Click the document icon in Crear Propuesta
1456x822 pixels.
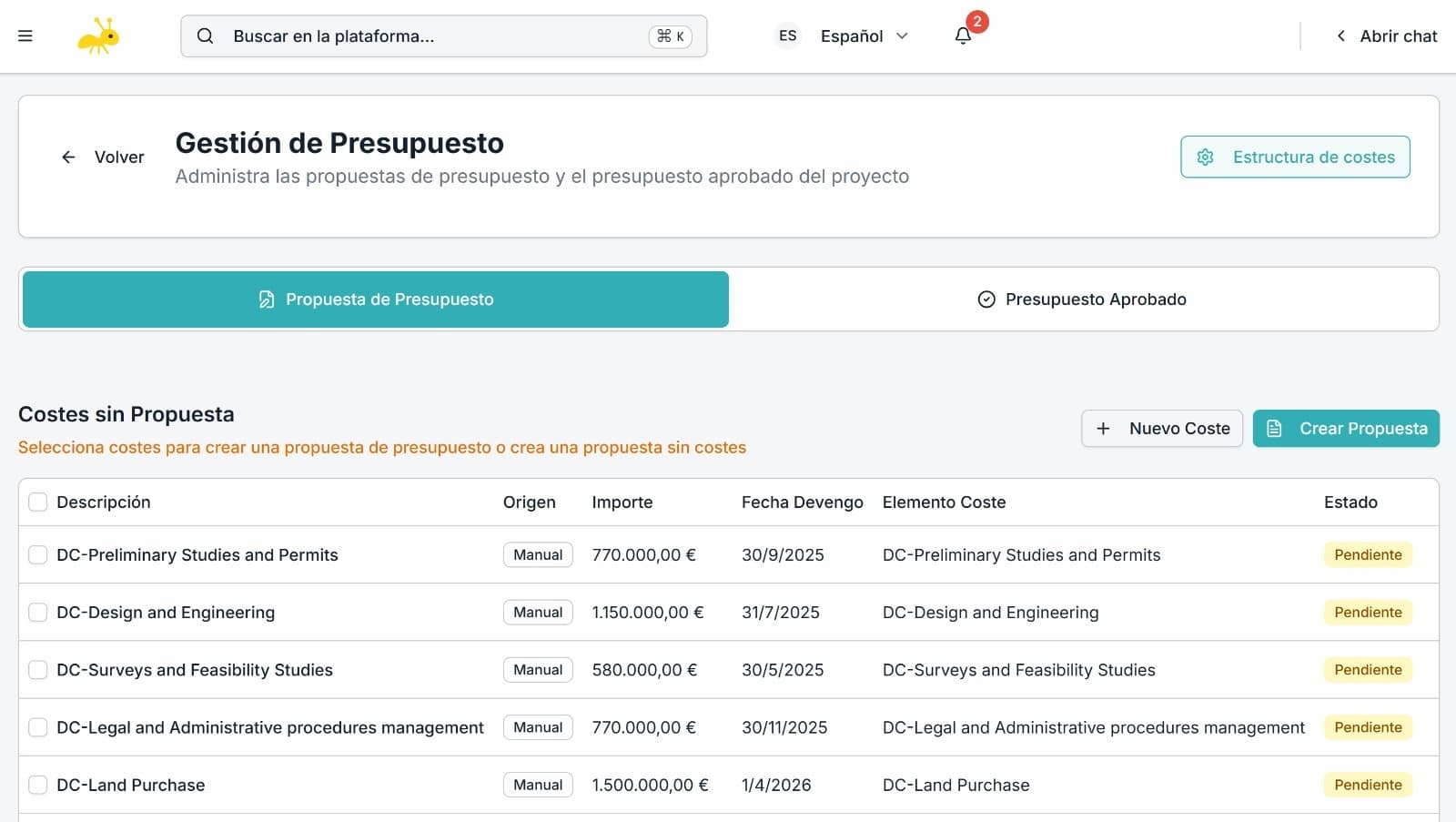pyautogui.click(x=1275, y=429)
